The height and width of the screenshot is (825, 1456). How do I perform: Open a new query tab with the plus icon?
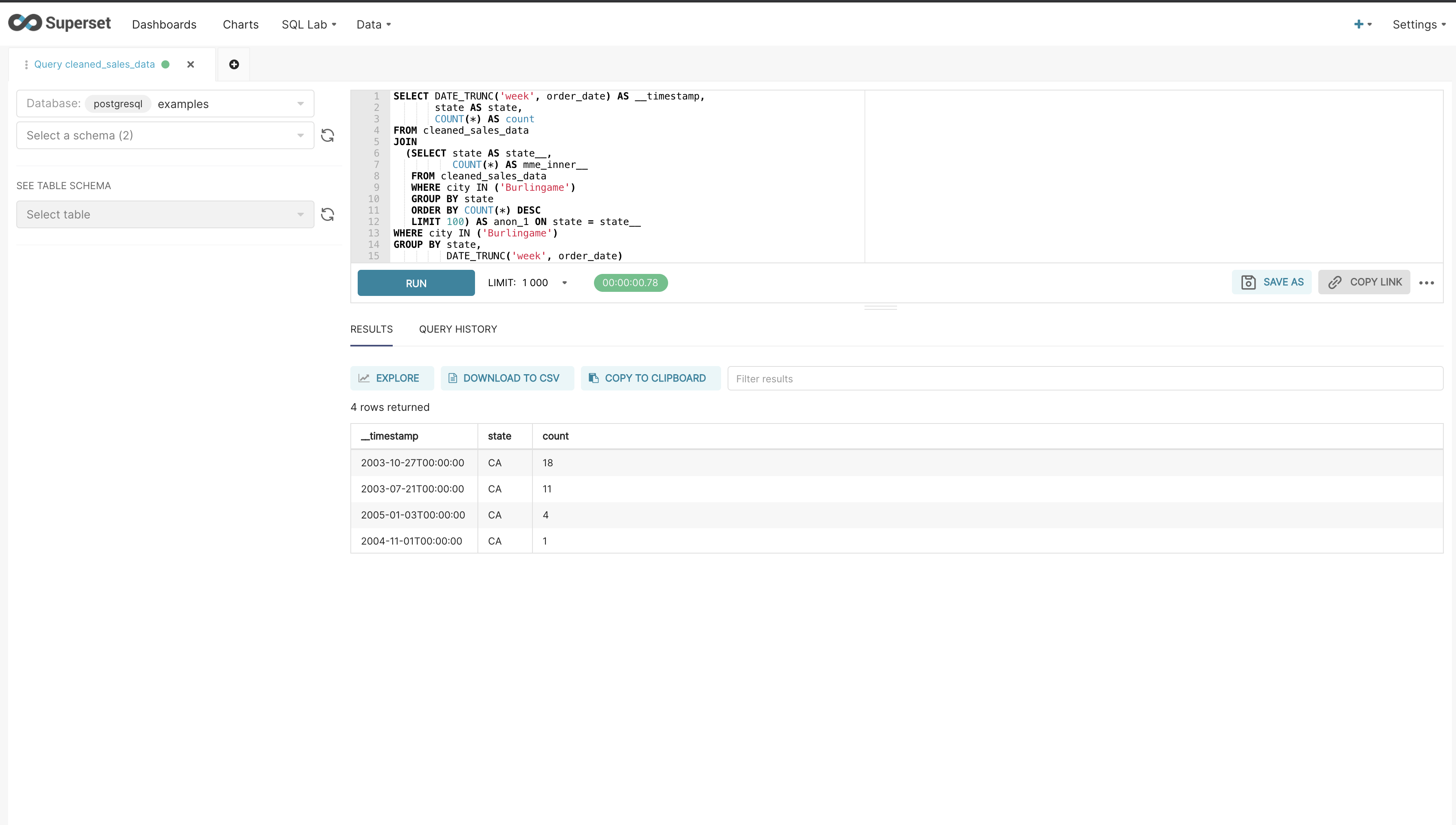pyautogui.click(x=234, y=64)
